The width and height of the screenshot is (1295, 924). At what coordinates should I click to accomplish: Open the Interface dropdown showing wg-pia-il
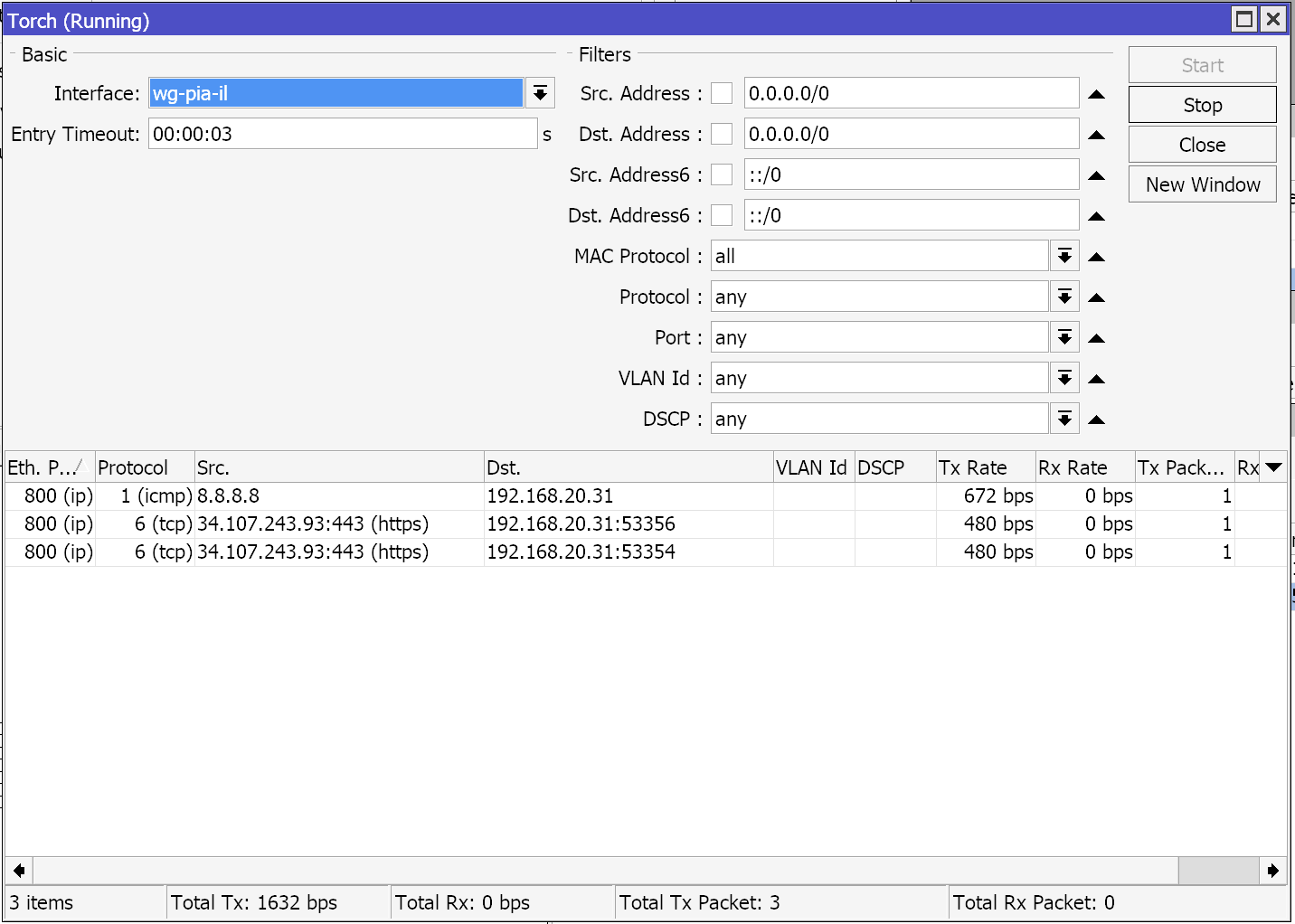click(x=539, y=92)
